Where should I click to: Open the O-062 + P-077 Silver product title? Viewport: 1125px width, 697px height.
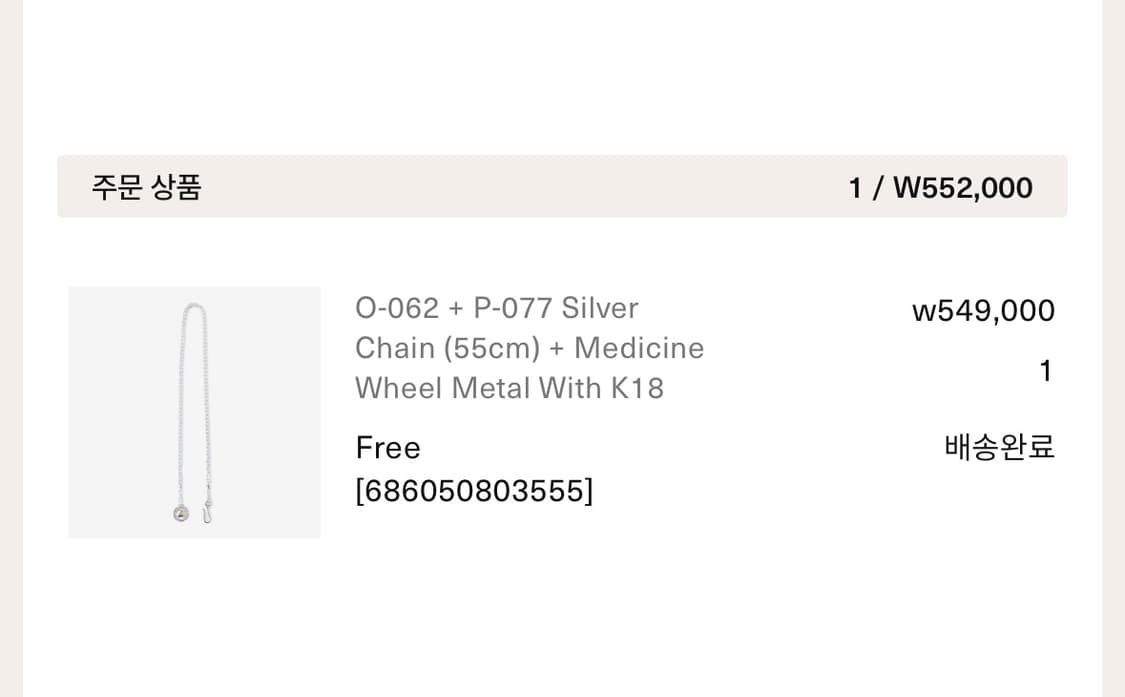496,308
